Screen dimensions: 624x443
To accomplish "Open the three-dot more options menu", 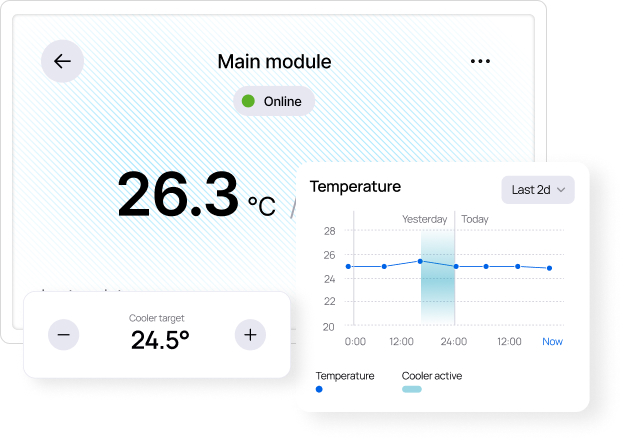I will [480, 61].
